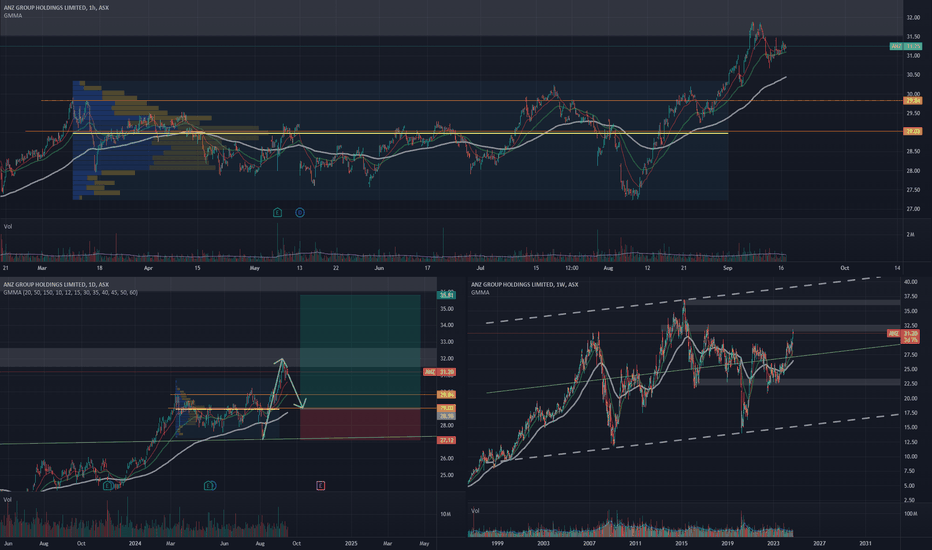Toggle GMMA (20, 50, 150...) legend on daily chart
This screenshot has width=932, height=550.
70,293
